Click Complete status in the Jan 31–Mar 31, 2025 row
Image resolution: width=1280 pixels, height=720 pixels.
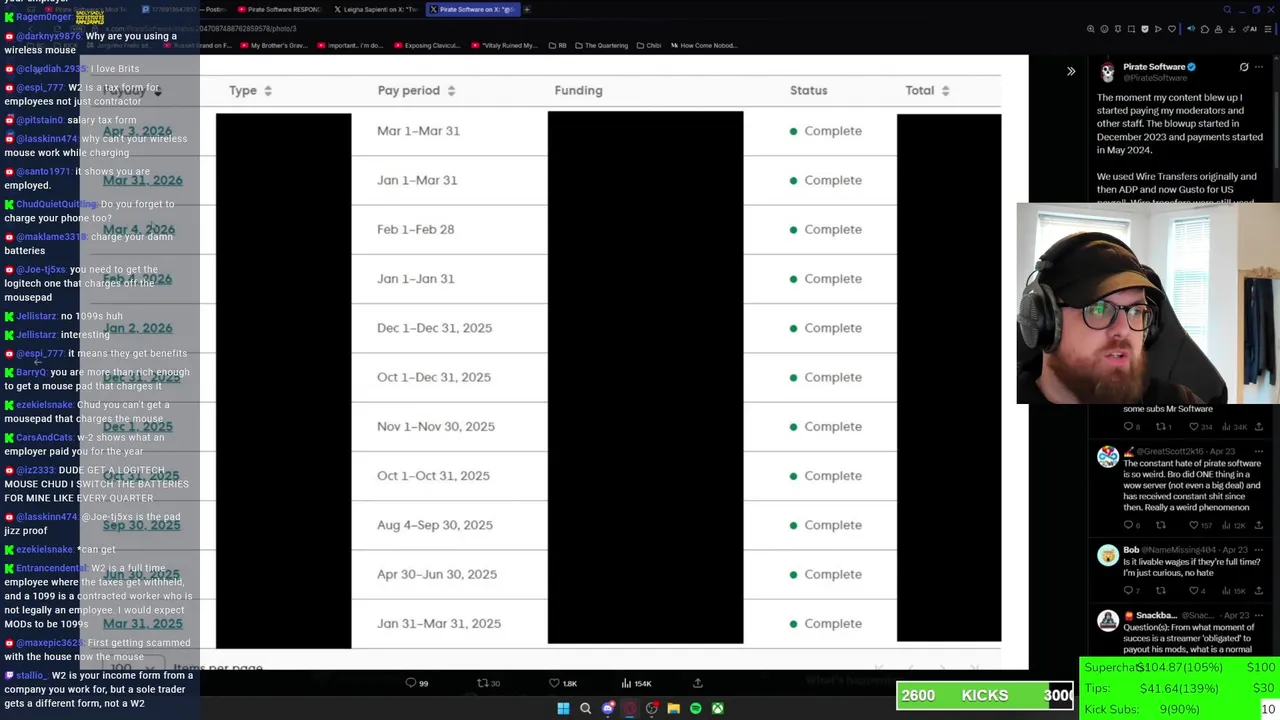825,623
